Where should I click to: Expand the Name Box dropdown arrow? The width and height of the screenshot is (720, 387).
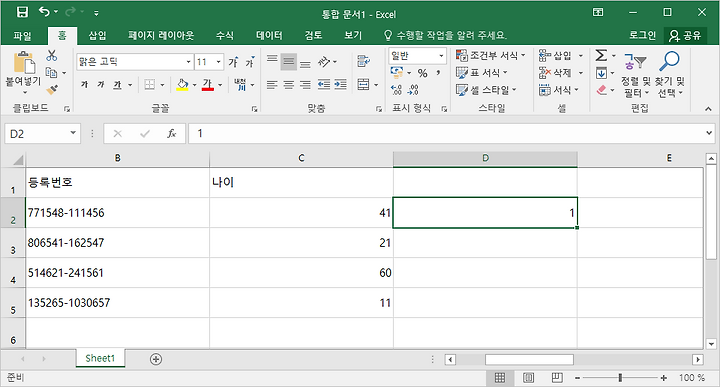[x=73, y=133]
